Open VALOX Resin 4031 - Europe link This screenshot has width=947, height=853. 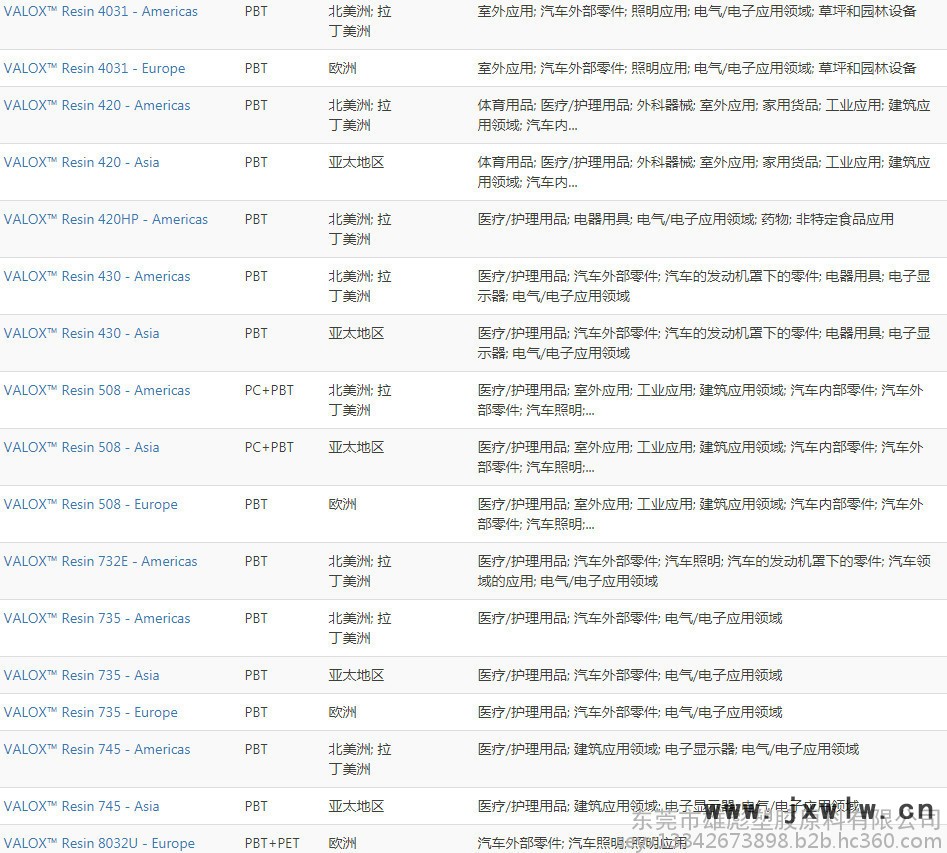coord(94,69)
